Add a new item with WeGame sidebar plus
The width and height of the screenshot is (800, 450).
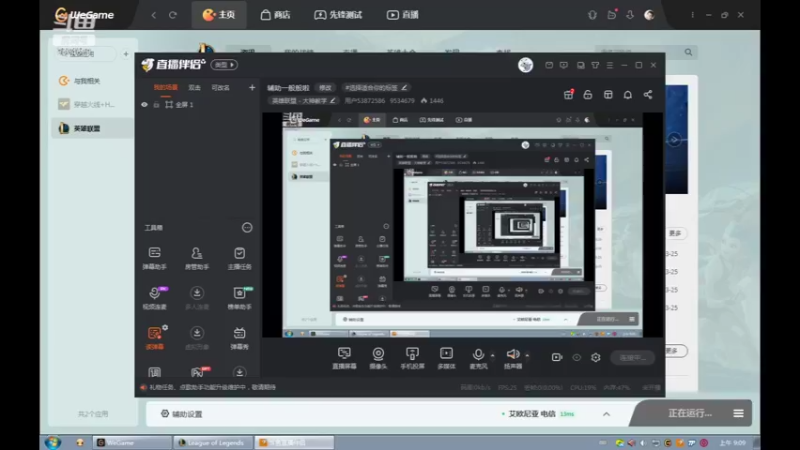126,53
